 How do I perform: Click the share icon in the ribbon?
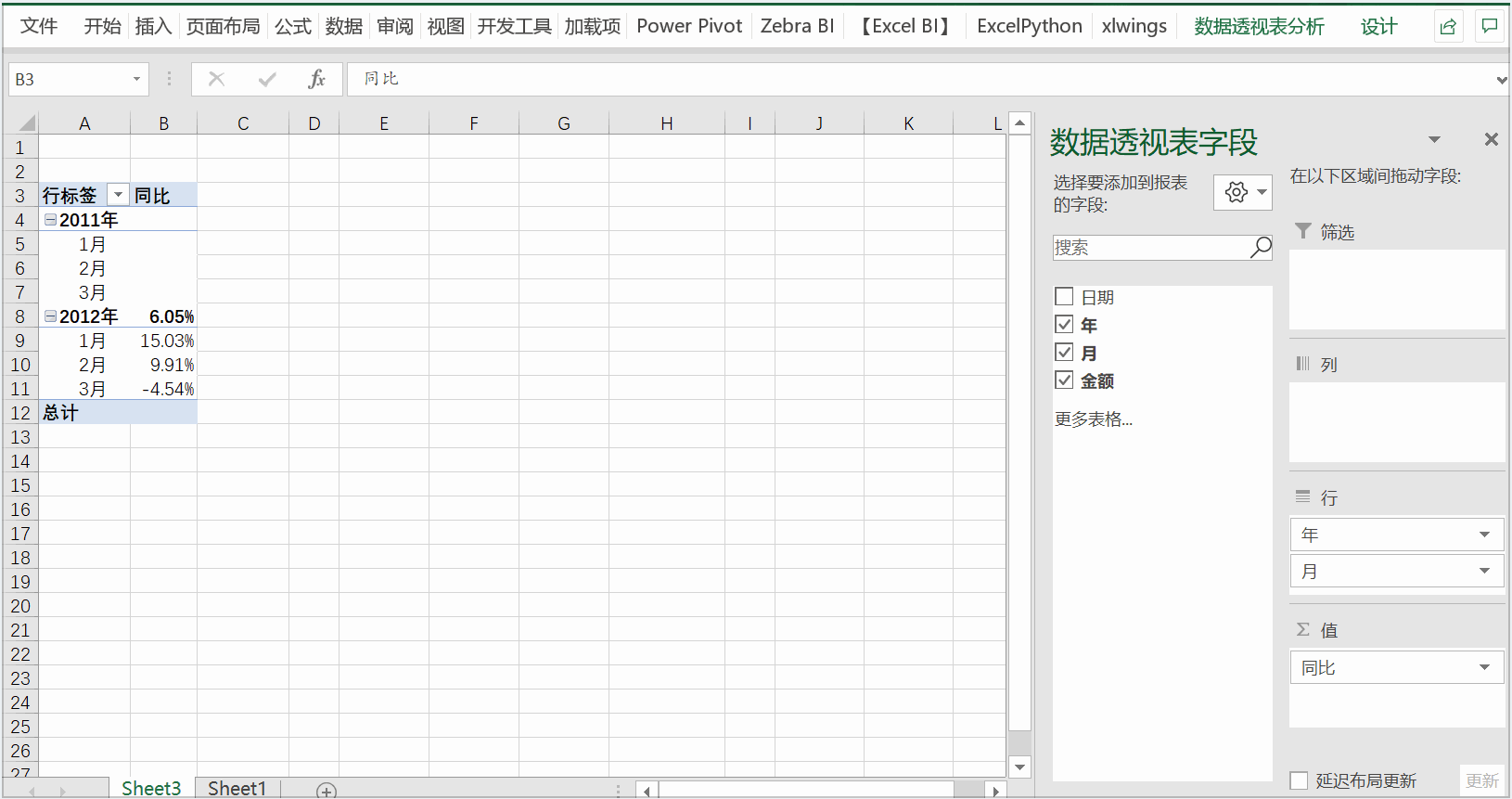(x=1448, y=27)
